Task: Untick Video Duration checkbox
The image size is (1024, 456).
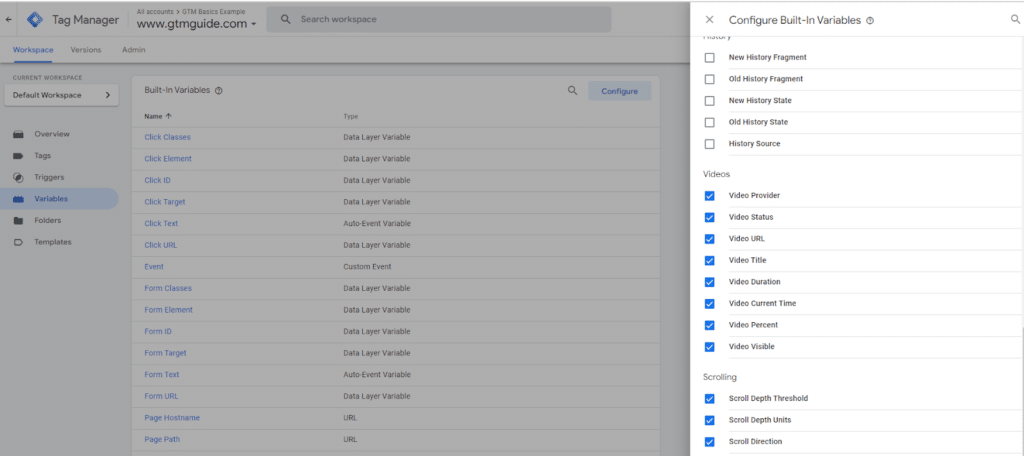Action: [710, 282]
